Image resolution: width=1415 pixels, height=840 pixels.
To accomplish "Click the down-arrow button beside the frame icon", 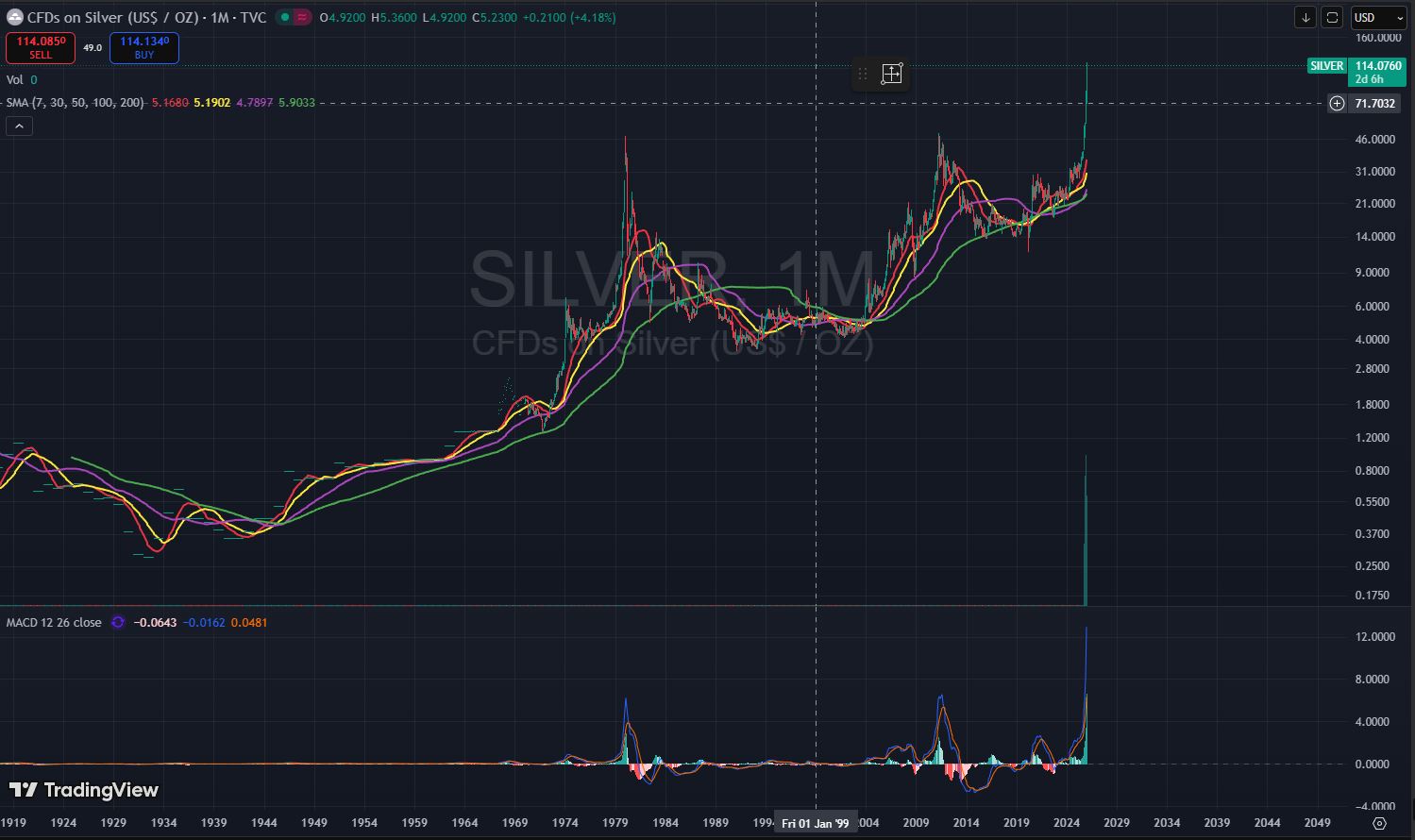I will (1306, 17).
